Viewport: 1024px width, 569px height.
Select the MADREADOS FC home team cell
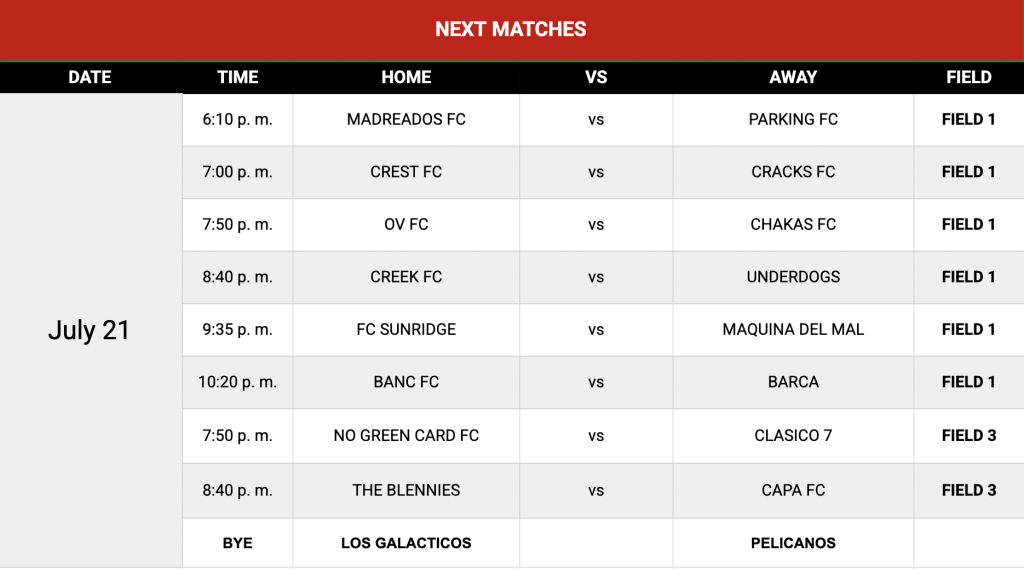click(x=406, y=120)
